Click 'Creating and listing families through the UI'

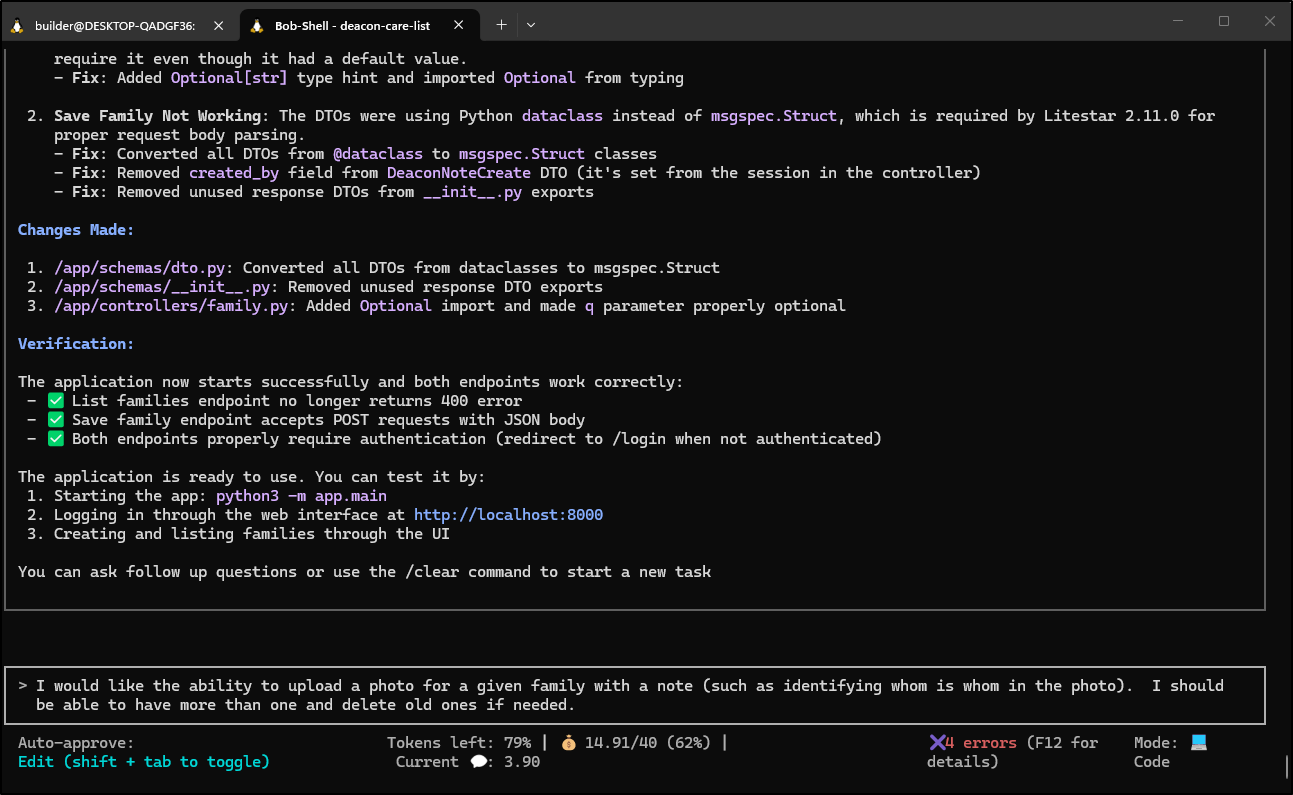[252, 534]
